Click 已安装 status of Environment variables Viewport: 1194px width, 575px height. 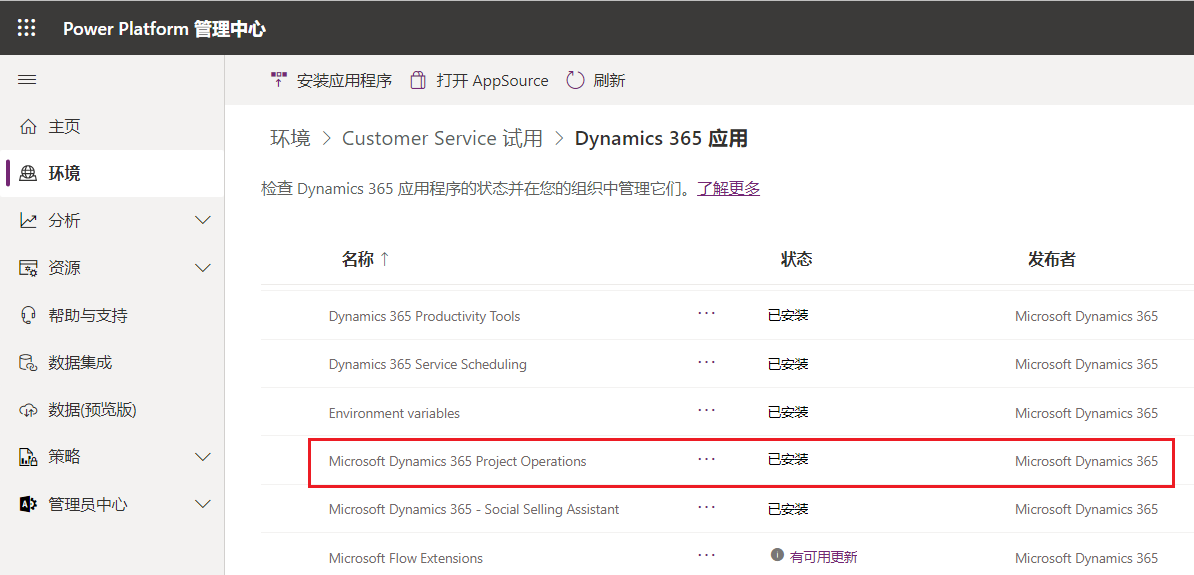click(x=787, y=412)
